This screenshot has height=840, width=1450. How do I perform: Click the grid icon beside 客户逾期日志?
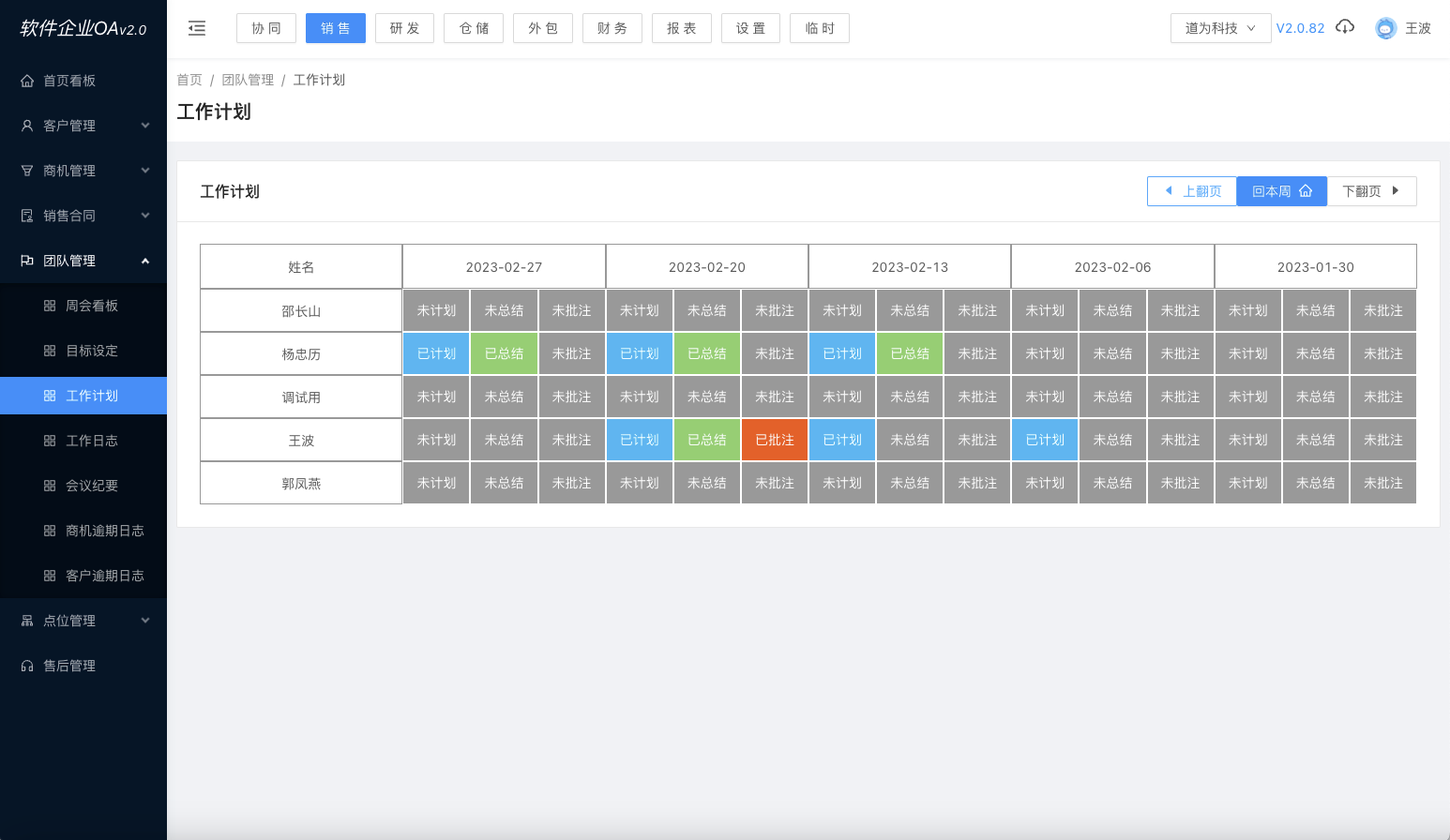click(x=50, y=576)
